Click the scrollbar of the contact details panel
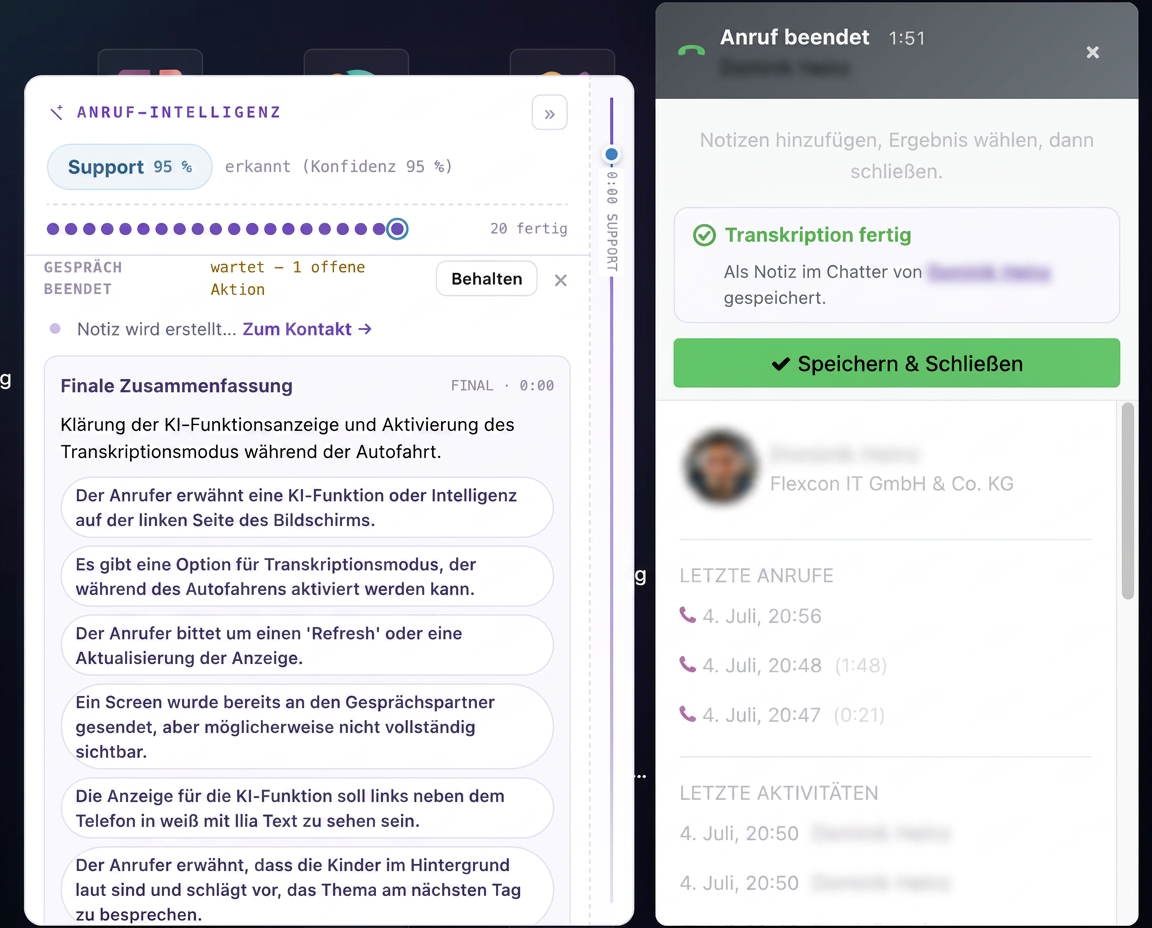1152x928 pixels. click(1128, 501)
